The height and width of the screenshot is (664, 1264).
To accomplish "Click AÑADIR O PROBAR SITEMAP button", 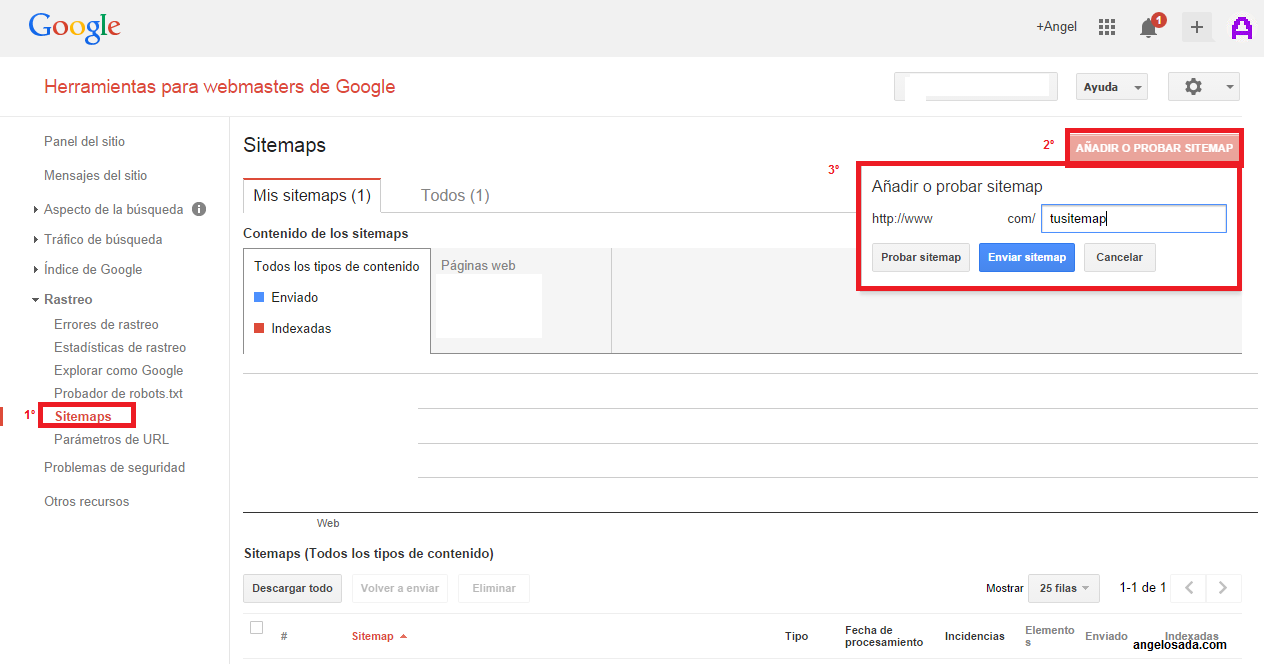I will pyautogui.click(x=1154, y=147).
